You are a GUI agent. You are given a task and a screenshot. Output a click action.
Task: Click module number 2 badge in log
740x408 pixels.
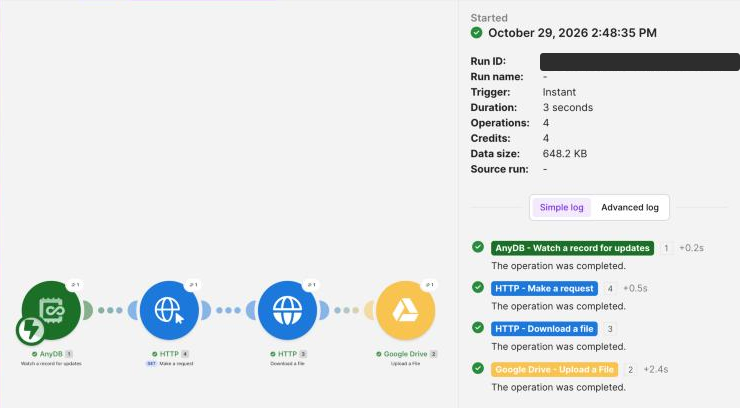tap(631, 369)
